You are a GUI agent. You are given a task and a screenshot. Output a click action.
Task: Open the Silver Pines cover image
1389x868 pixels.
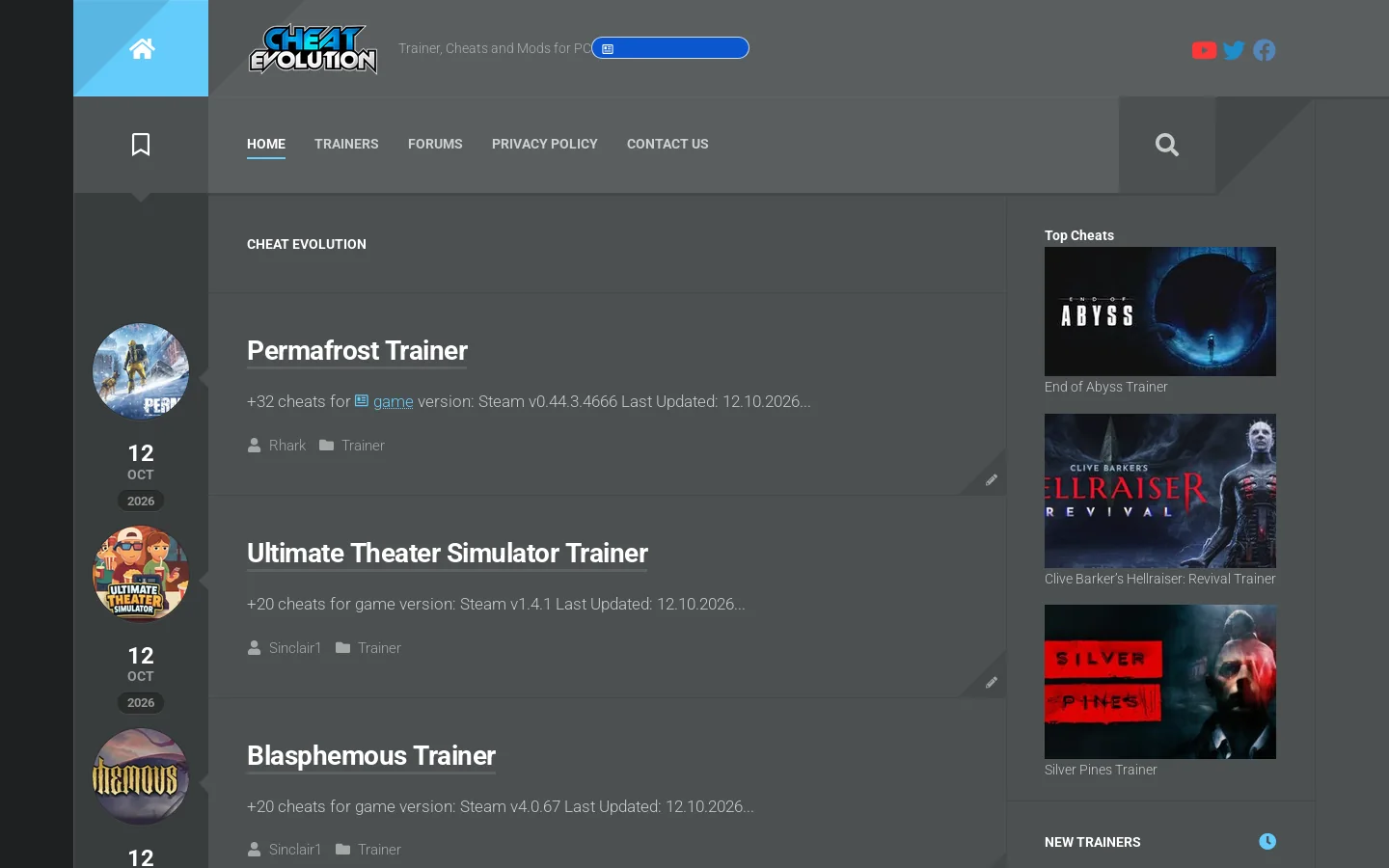1160,682
